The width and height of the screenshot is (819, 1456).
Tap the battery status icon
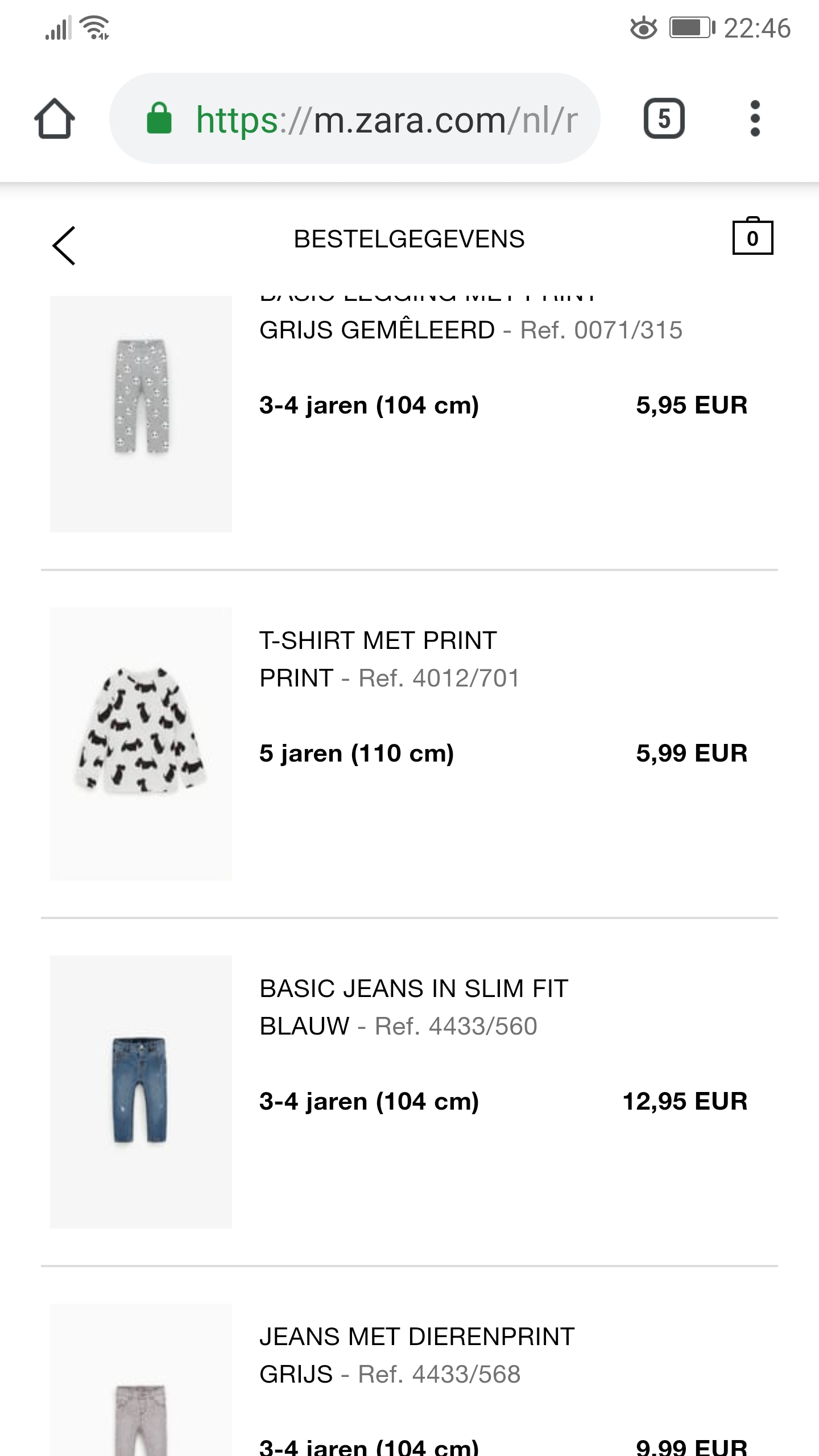[x=692, y=28]
